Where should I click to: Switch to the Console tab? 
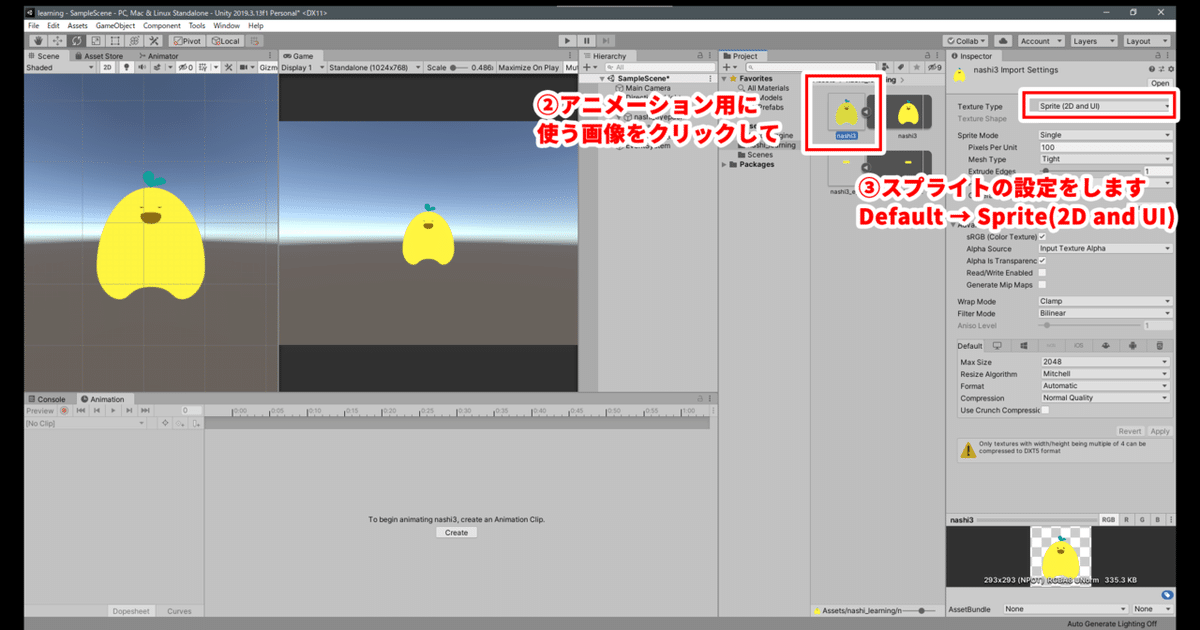click(x=46, y=399)
